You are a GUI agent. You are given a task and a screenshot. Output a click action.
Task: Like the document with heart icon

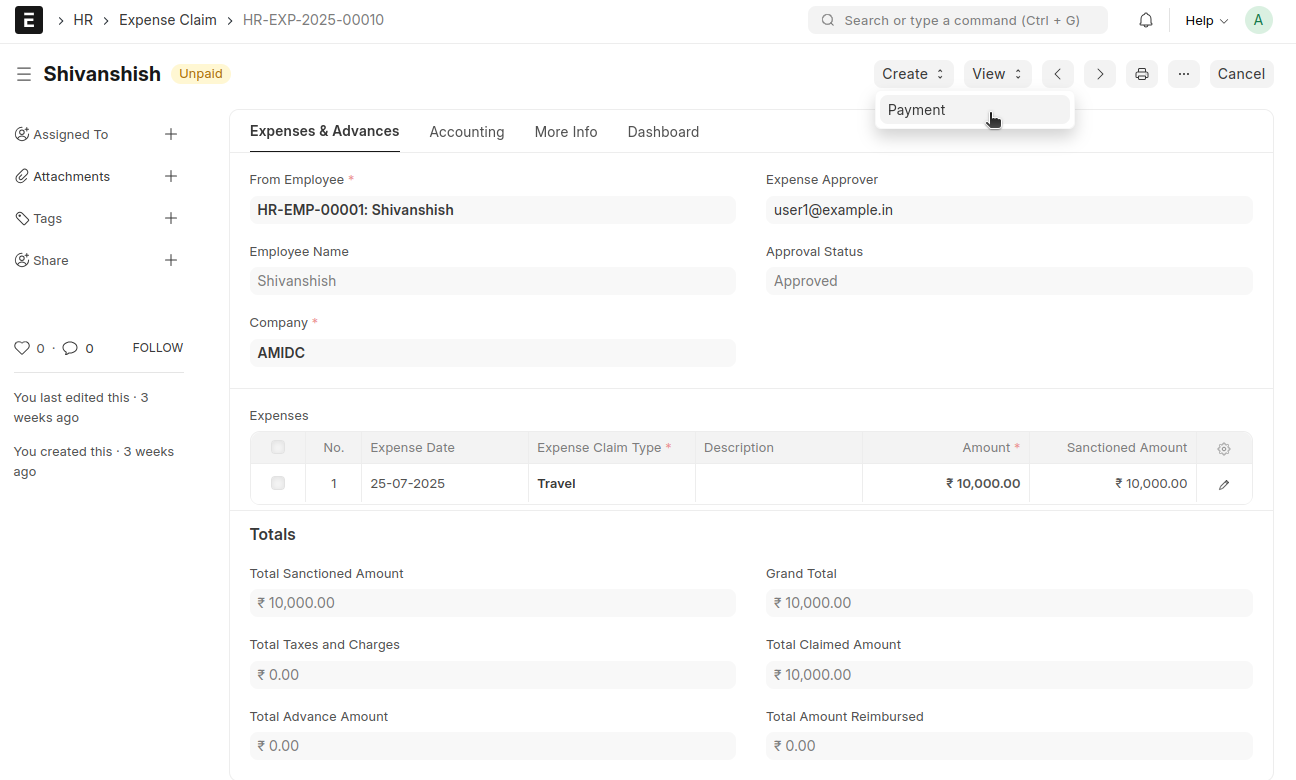point(22,348)
